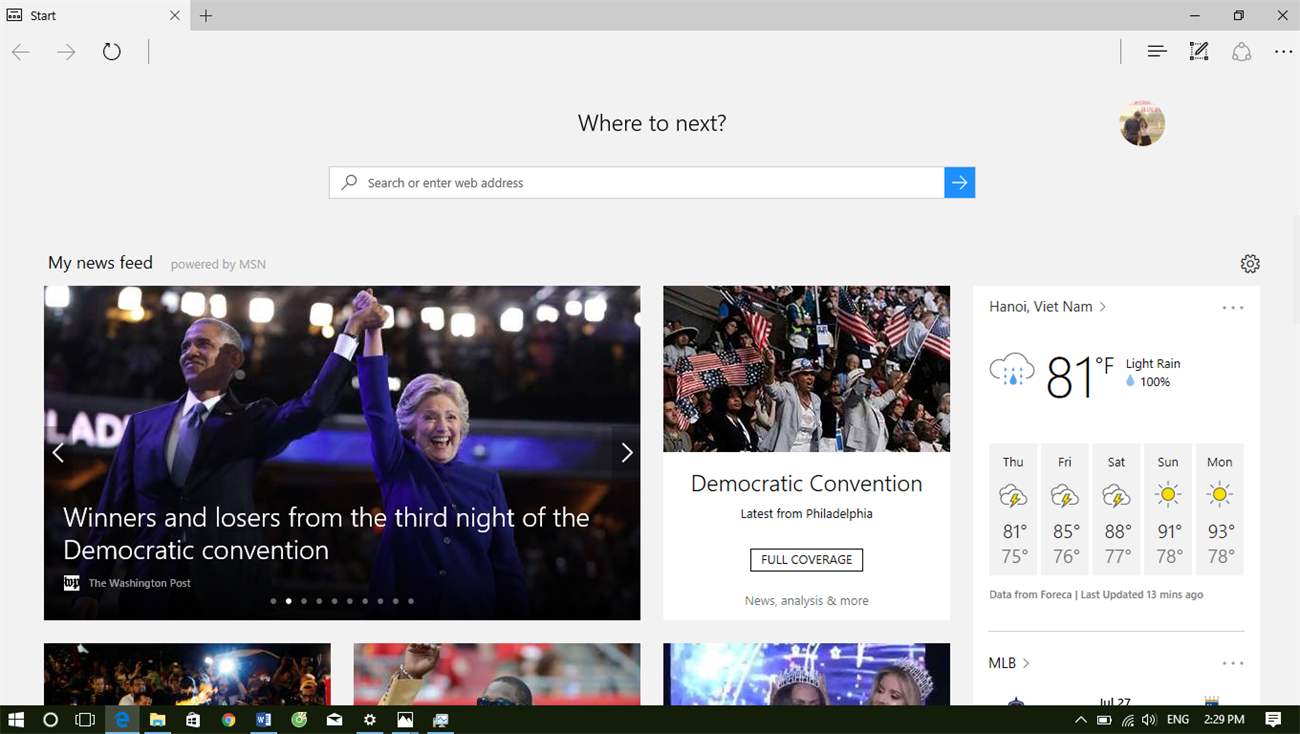Open the Winners and losers headline

[x=326, y=534]
